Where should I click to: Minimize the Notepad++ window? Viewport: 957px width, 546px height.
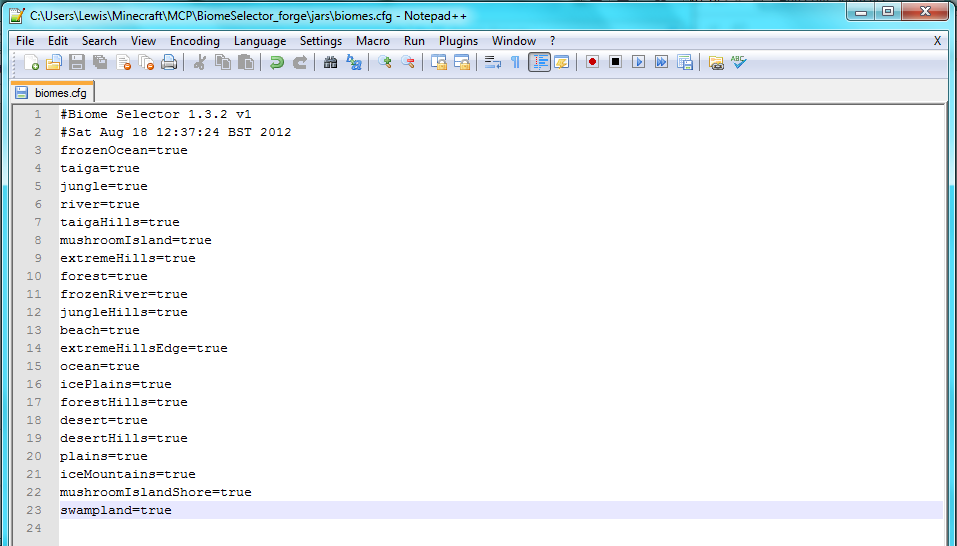[861, 11]
